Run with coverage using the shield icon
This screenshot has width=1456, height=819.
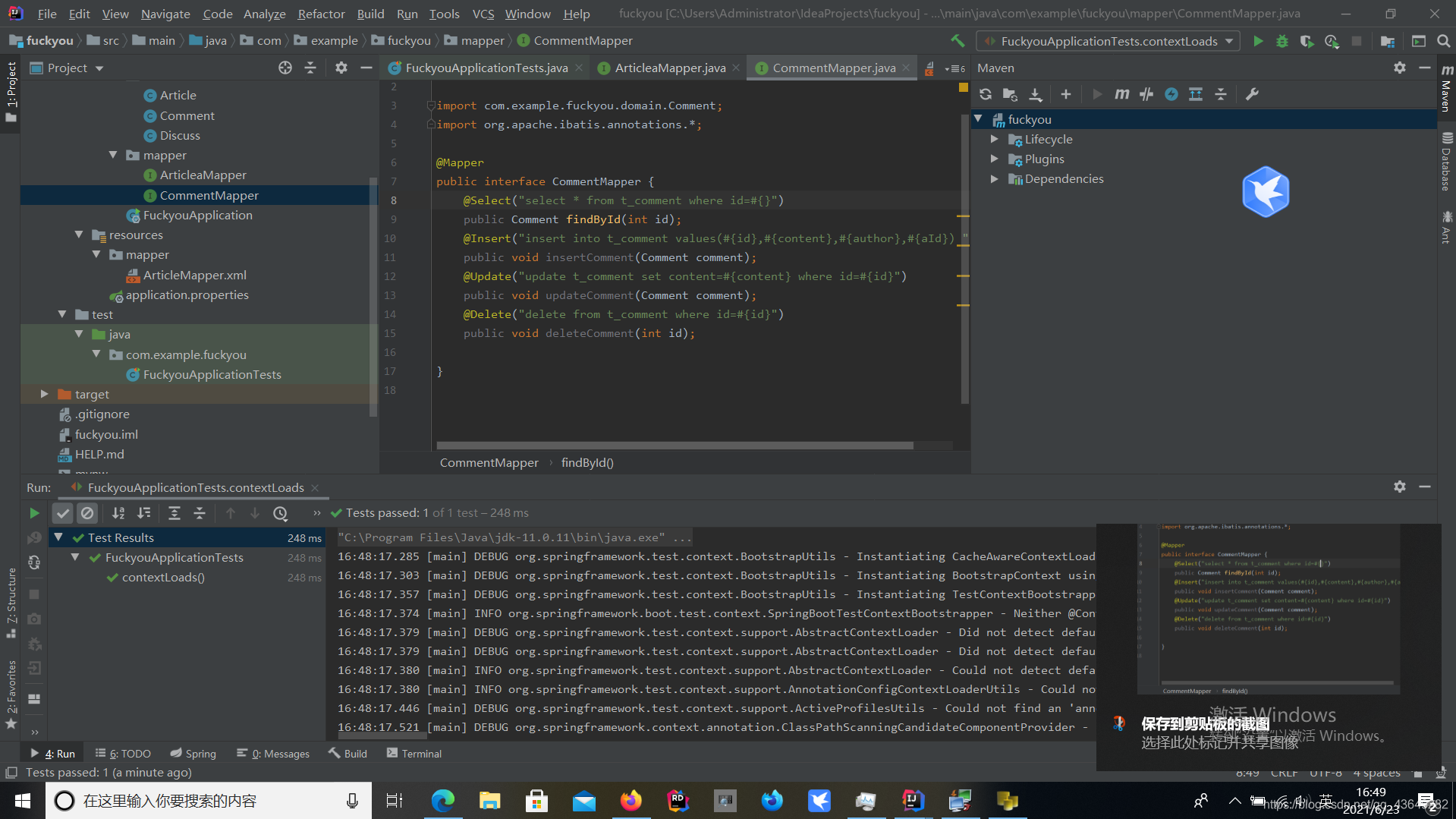click(1307, 41)
